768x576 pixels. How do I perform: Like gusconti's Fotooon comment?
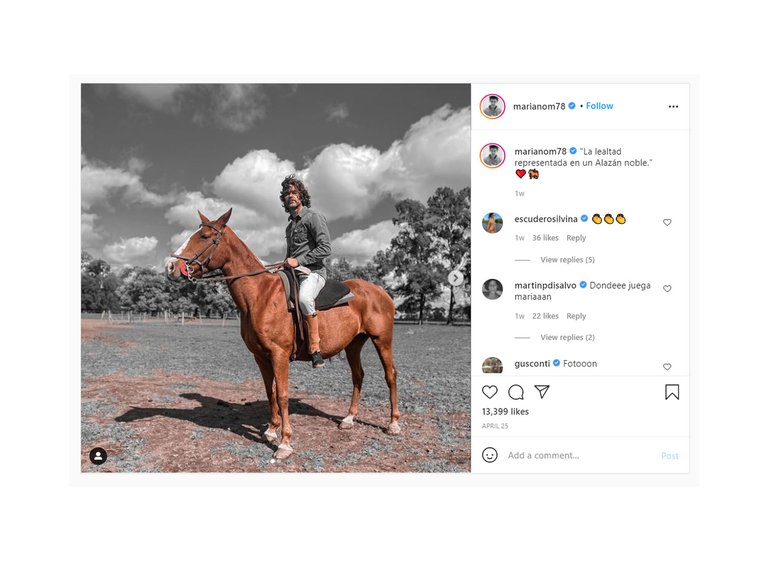[x=667, y=366]
